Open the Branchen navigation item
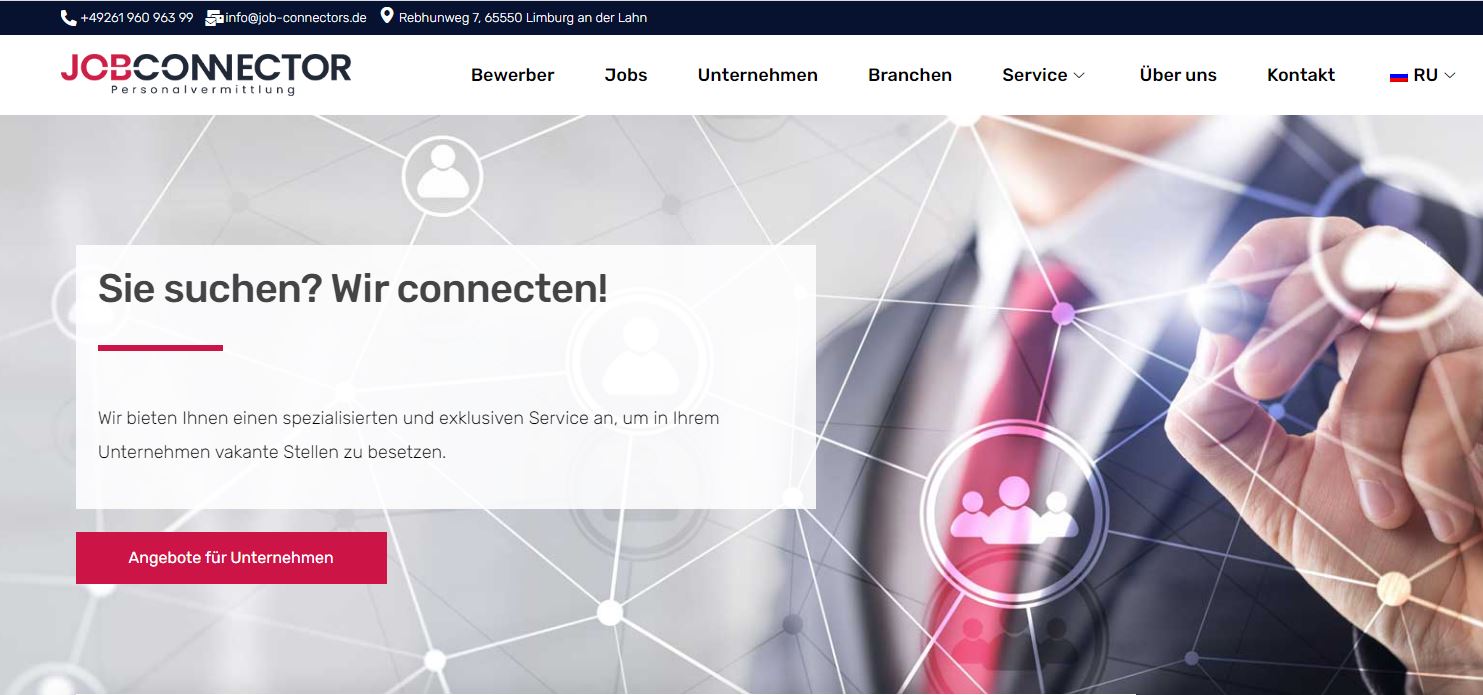 click(x=910, y=75)
